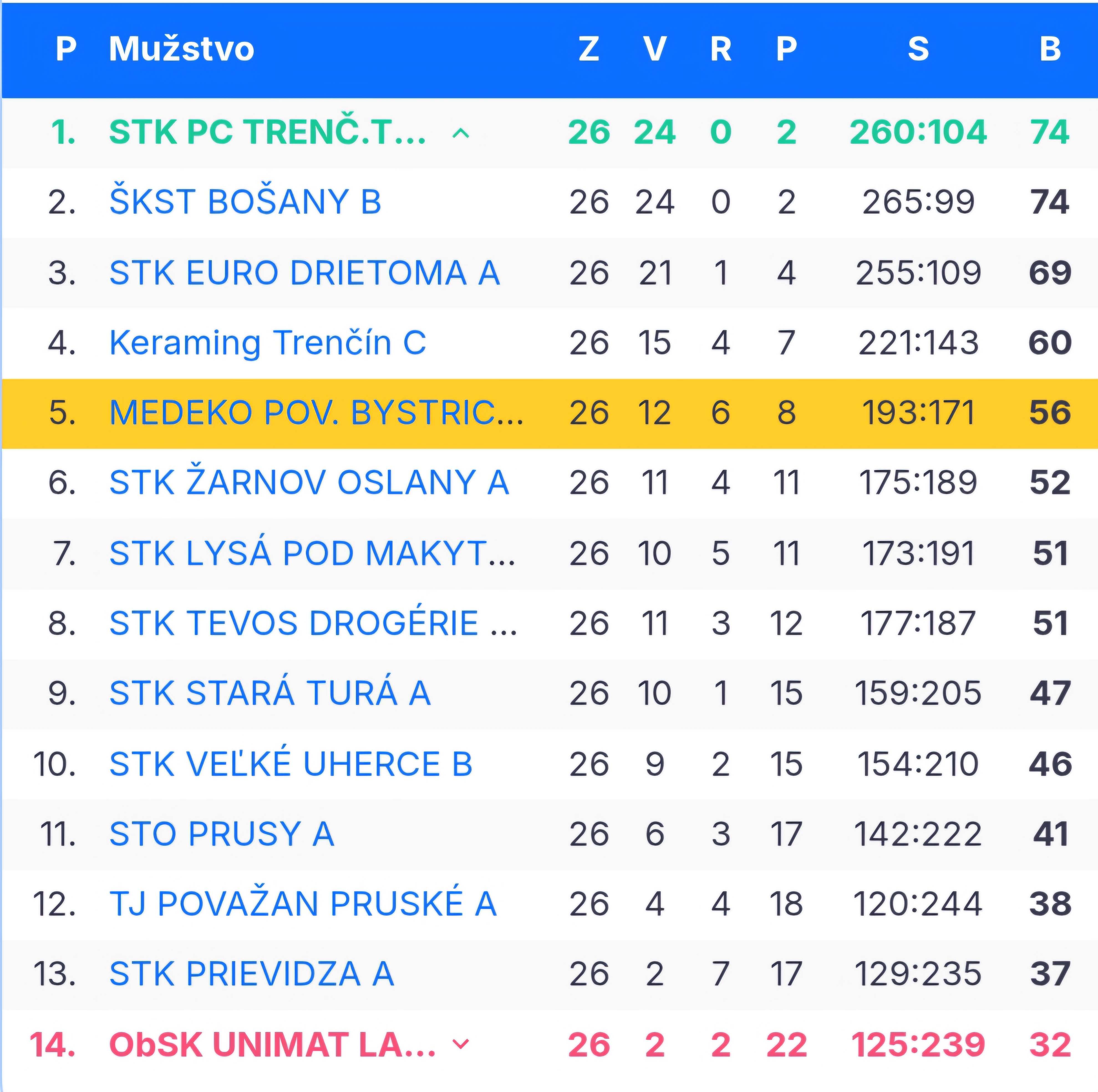Click STK LYSÁ POD MAKYT team name
The image size is (1098, 1092).
(x=312, y=553)
